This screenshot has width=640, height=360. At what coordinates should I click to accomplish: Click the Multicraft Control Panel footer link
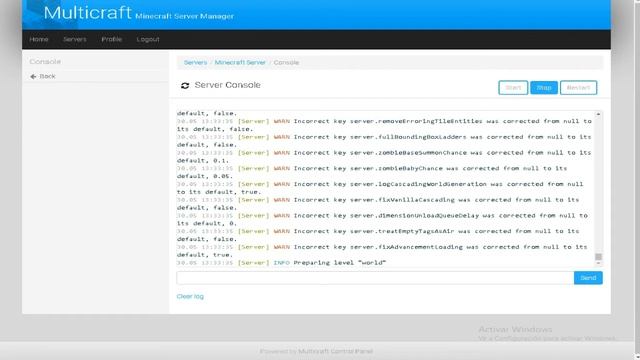pos(335,351)
